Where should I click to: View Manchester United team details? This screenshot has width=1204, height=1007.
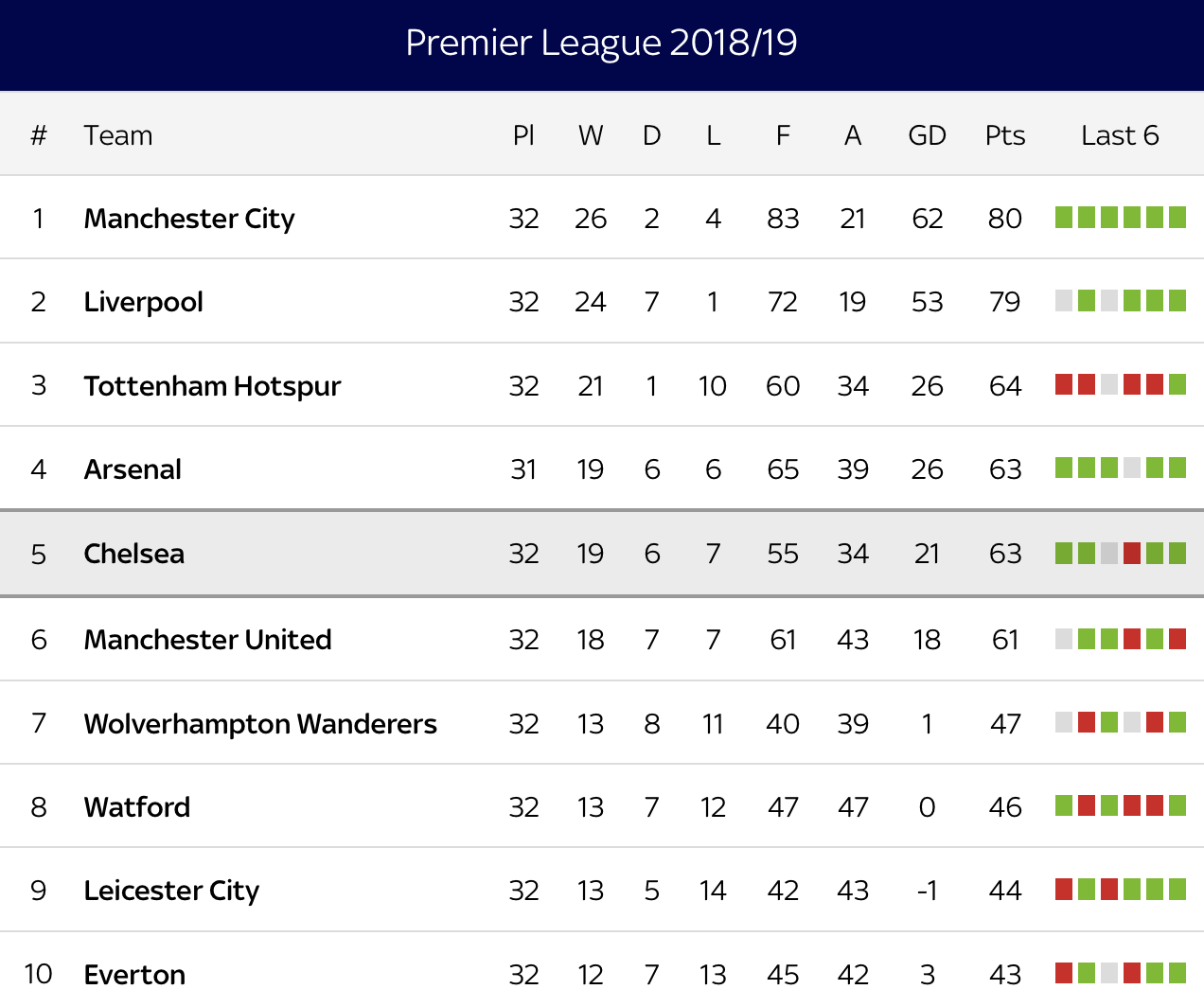click(x=207, y=640)
